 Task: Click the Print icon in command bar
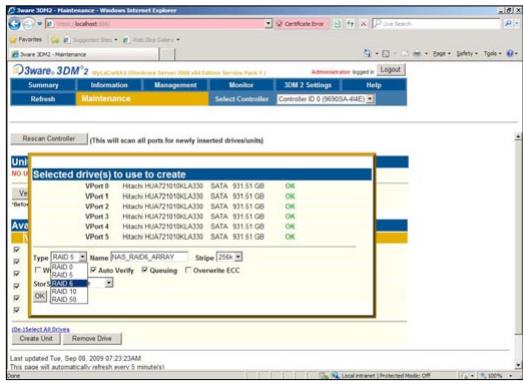417,54
